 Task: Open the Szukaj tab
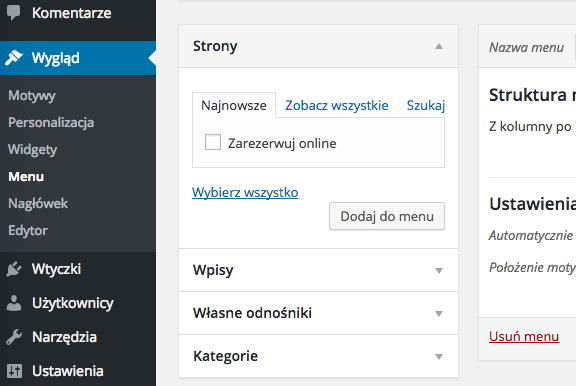426,105
